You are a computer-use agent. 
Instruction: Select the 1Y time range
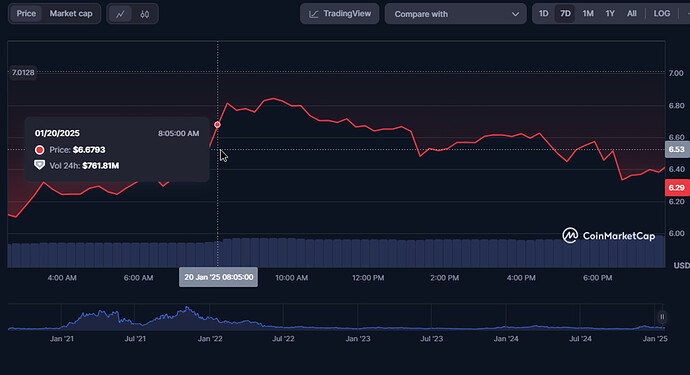click(610, 14)
